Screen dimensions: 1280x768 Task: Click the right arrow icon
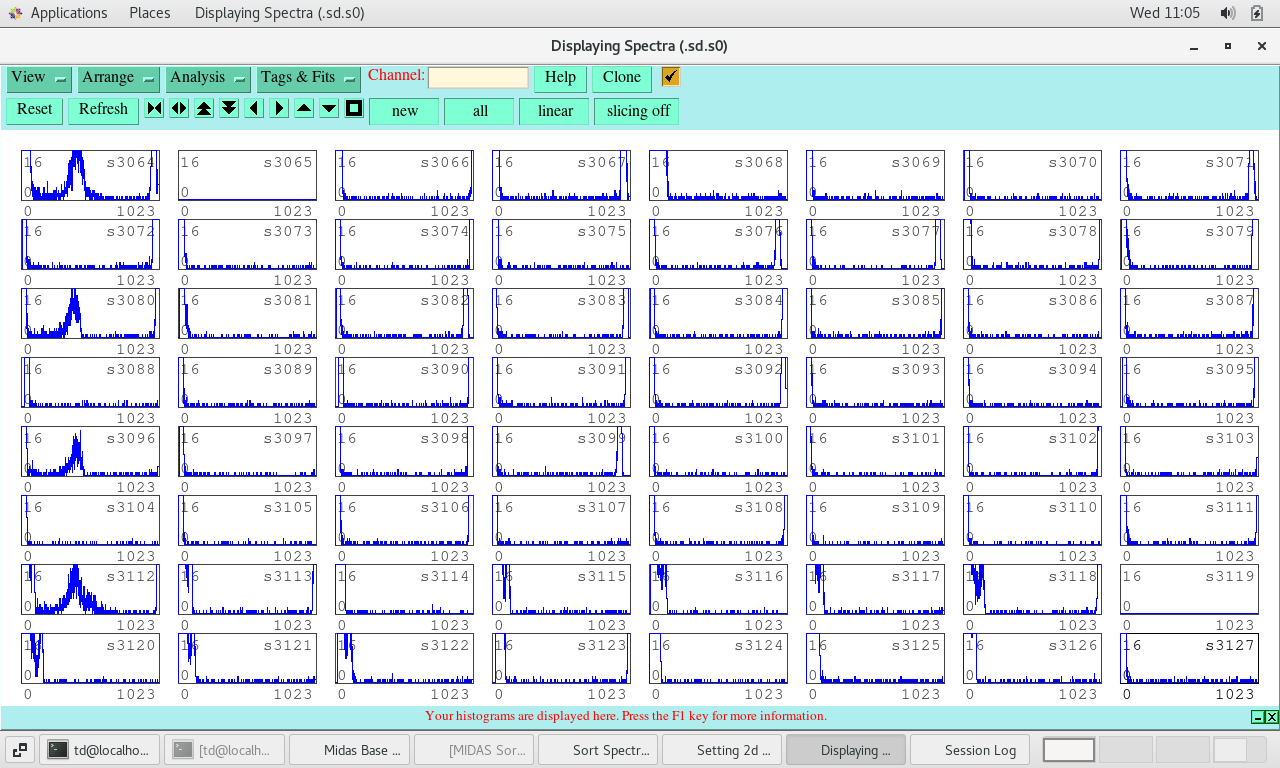279,109
